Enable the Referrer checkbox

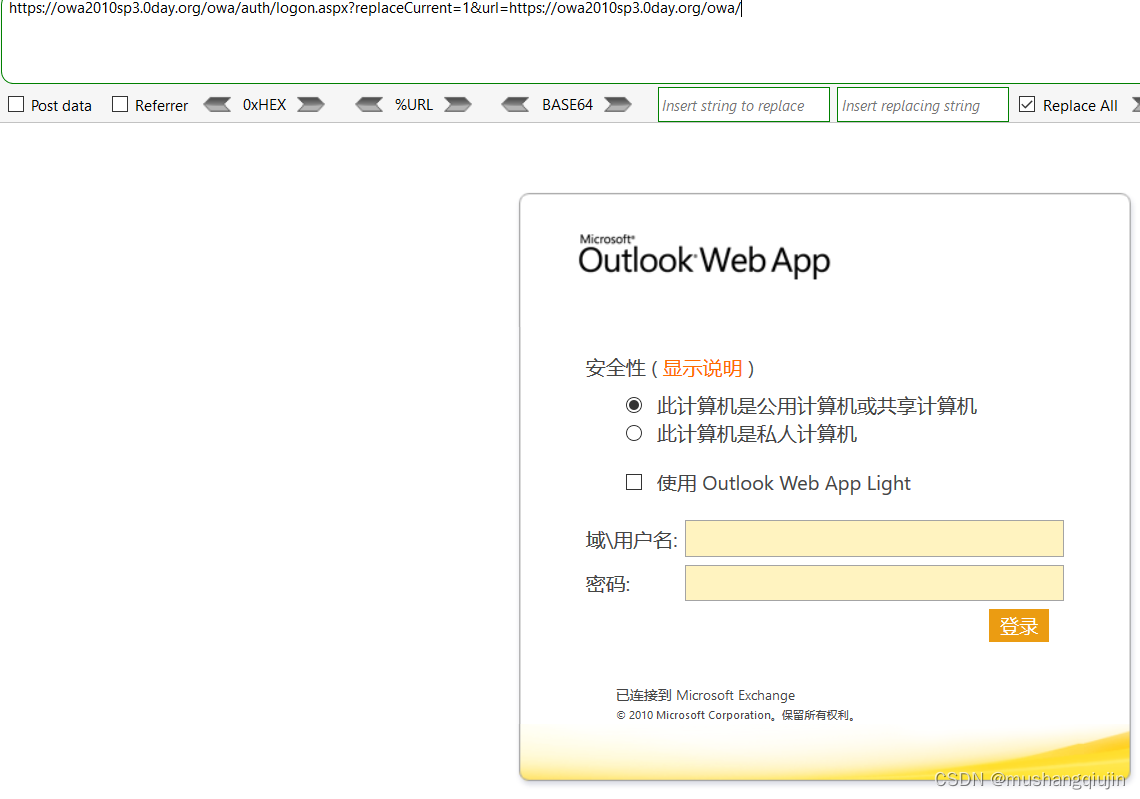pyautogui.click(x=120, y=105)
